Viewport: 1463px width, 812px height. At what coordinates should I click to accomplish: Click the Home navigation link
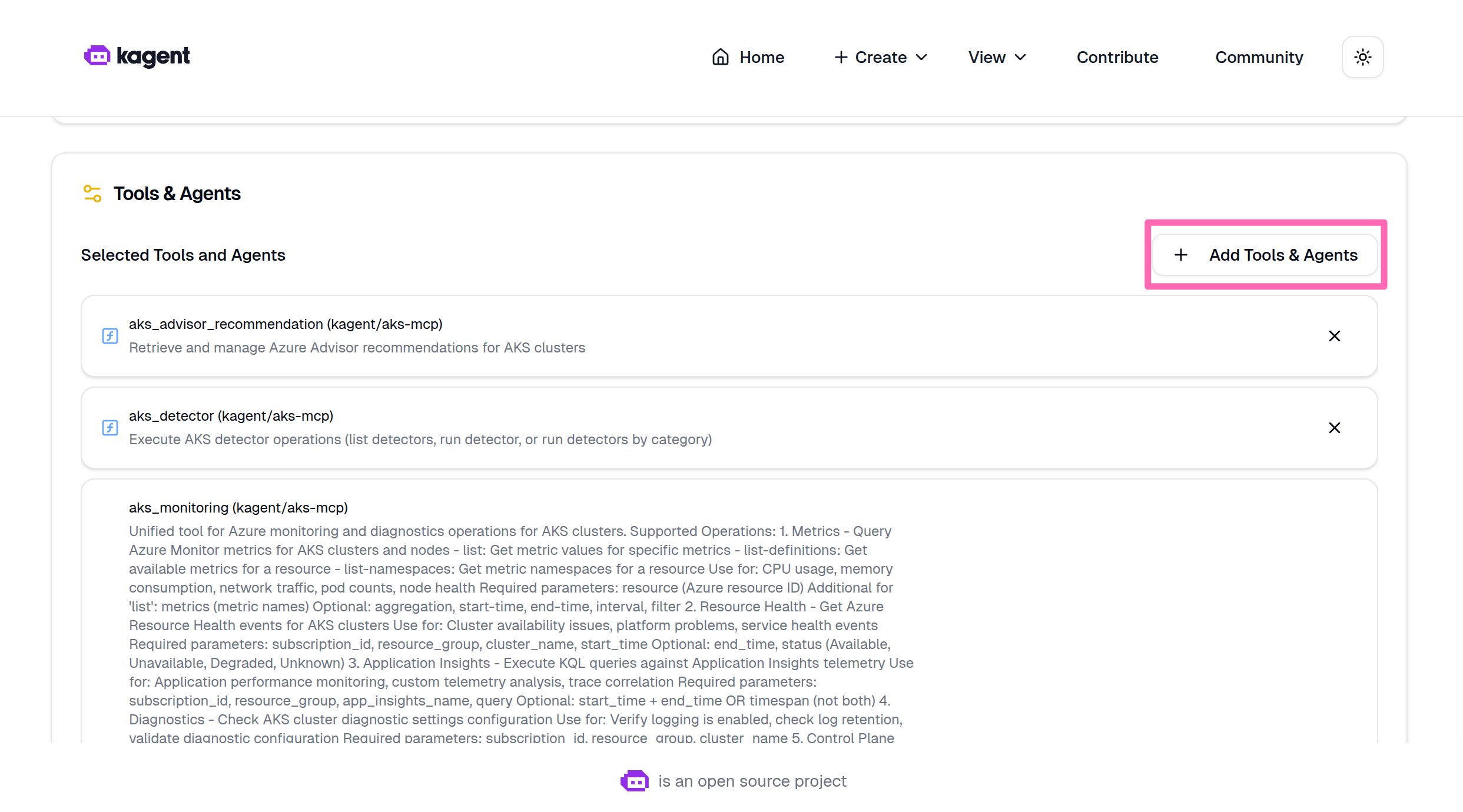pos(761,57)
